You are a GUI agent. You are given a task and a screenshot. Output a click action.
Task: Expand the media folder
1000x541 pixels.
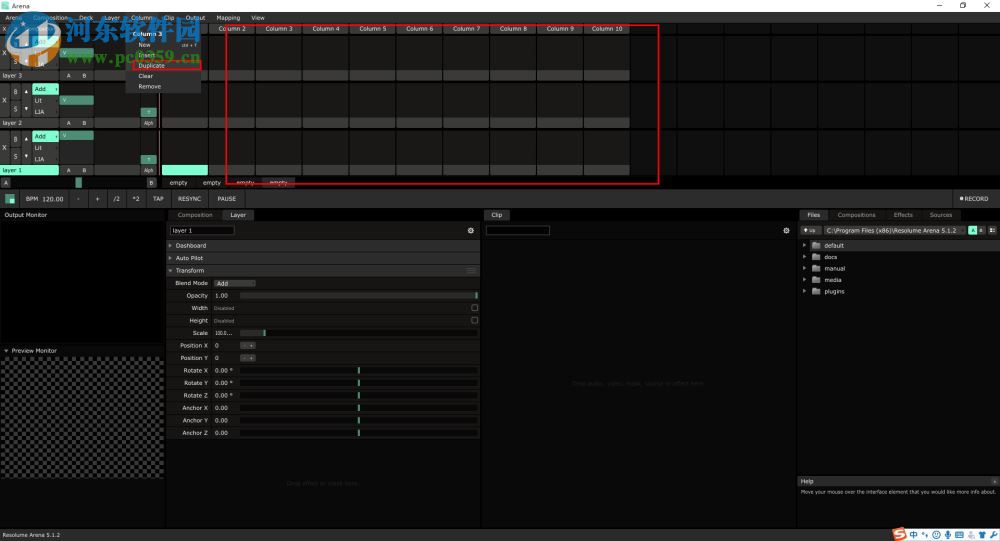point(804,280)
